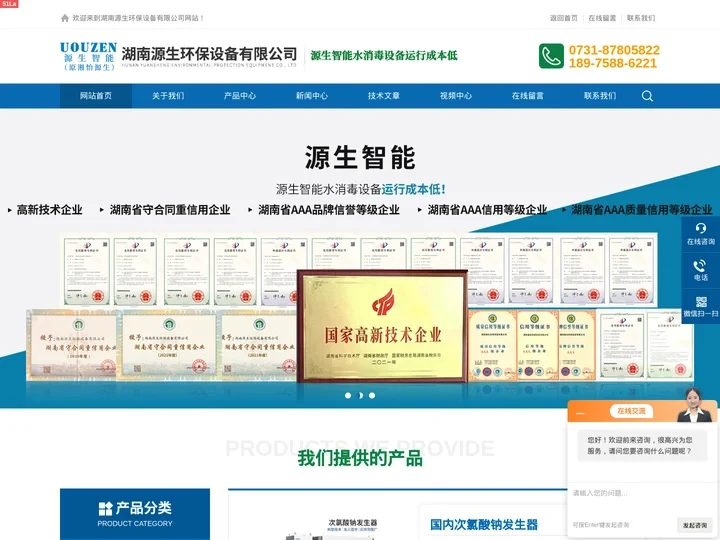Click the green phone icon in header
This screenshot has height=540, width=720.
click(x=551, y=56)
